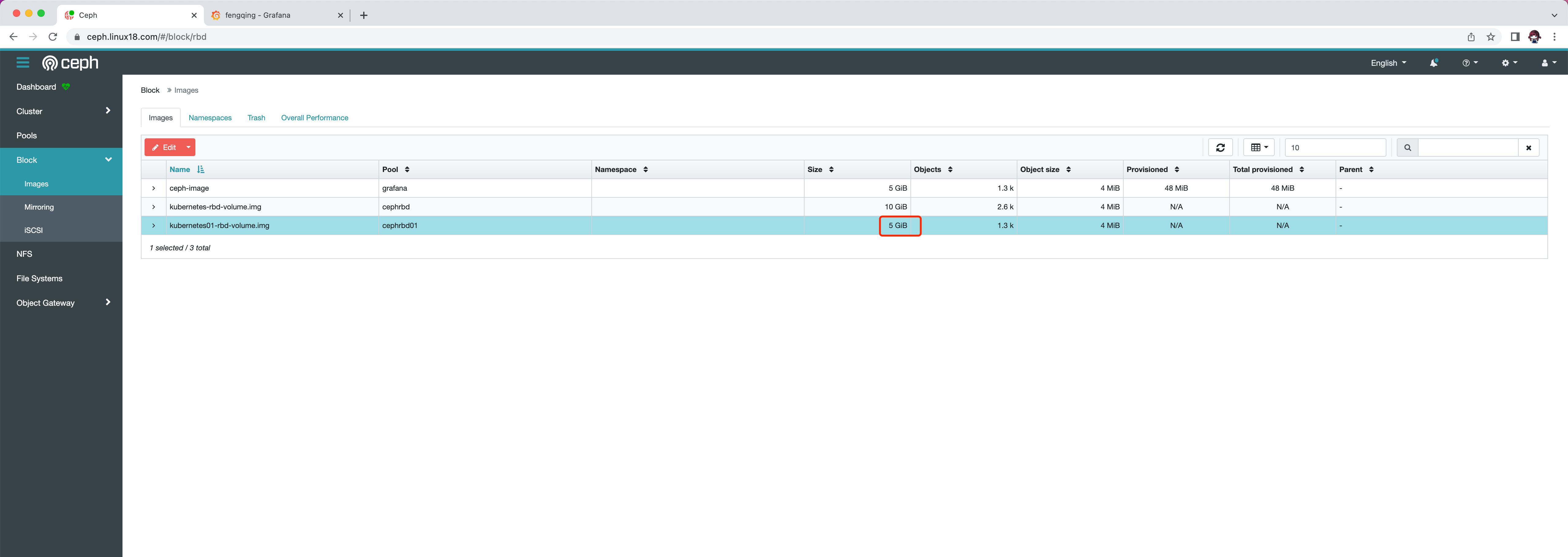The height and width of the screenshot is (557, 1568).
Task: Click the Edit button
Action: click(163, 147)
